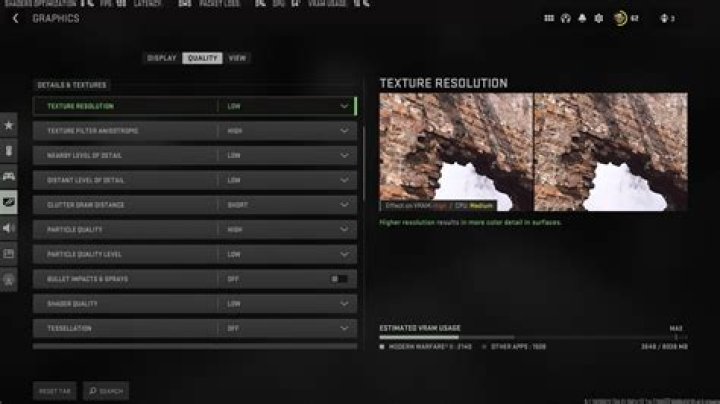Expand the Clutter Draw Distance dropdown
This screenshot has width=720, height=404.
(x=344, y=204)
